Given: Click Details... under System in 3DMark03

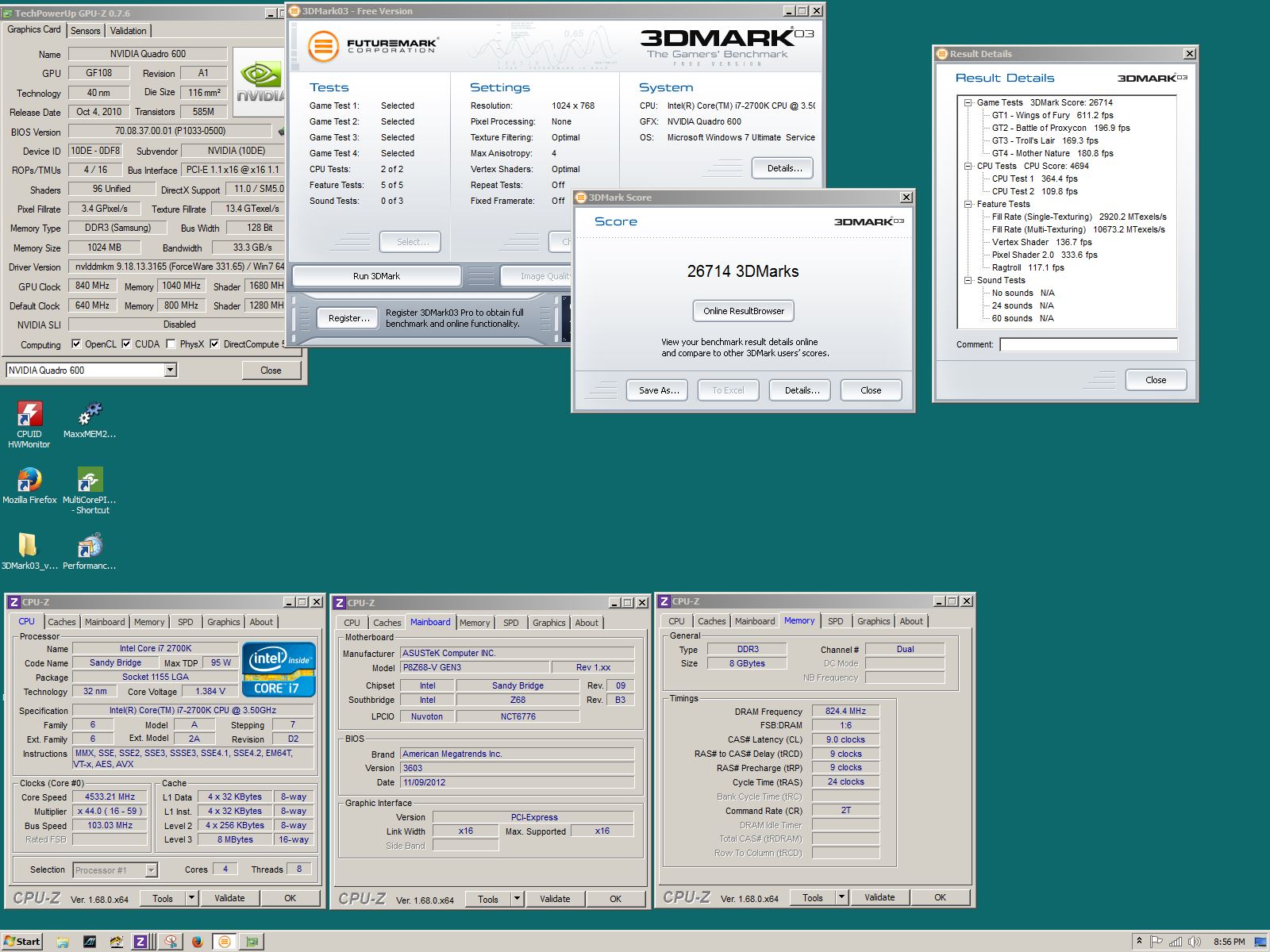Looking at the screenshot, I should tap(784, 168).
